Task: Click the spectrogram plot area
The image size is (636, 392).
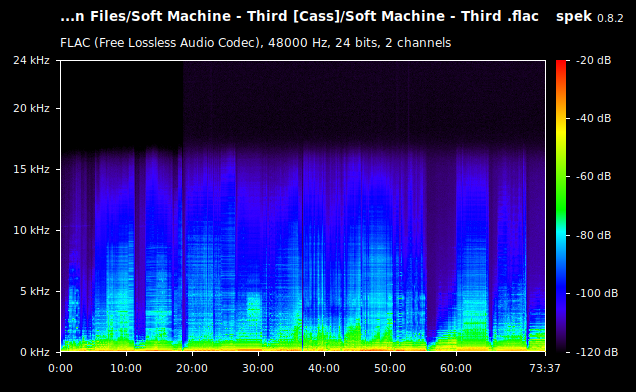Action: click(x=303, y=206)
